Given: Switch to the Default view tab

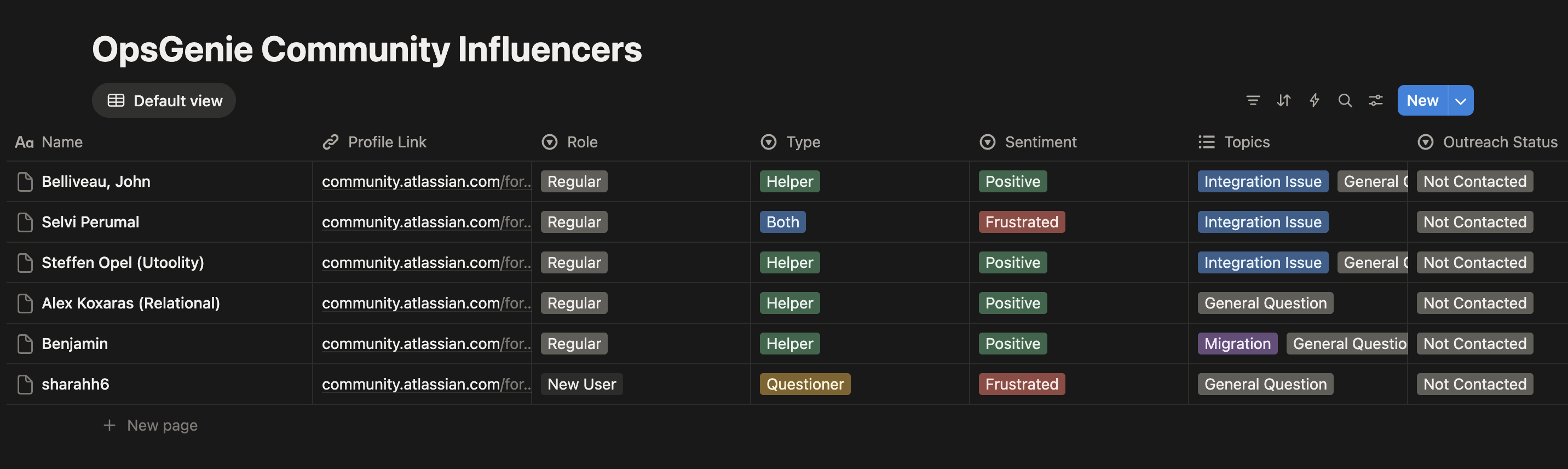Looking at the screenshot, I should 164,100.
